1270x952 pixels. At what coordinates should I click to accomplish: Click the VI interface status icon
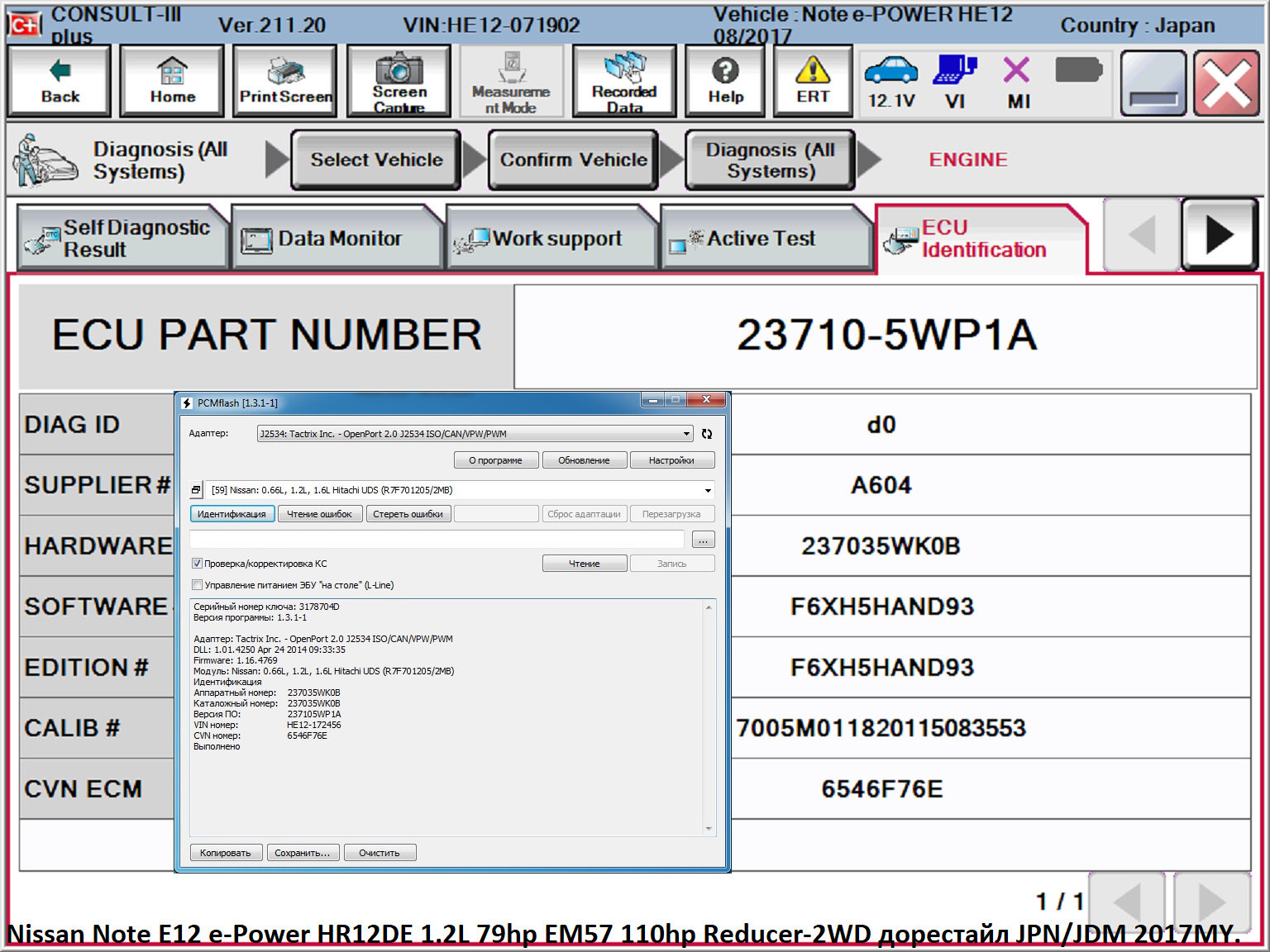(955, 71)
